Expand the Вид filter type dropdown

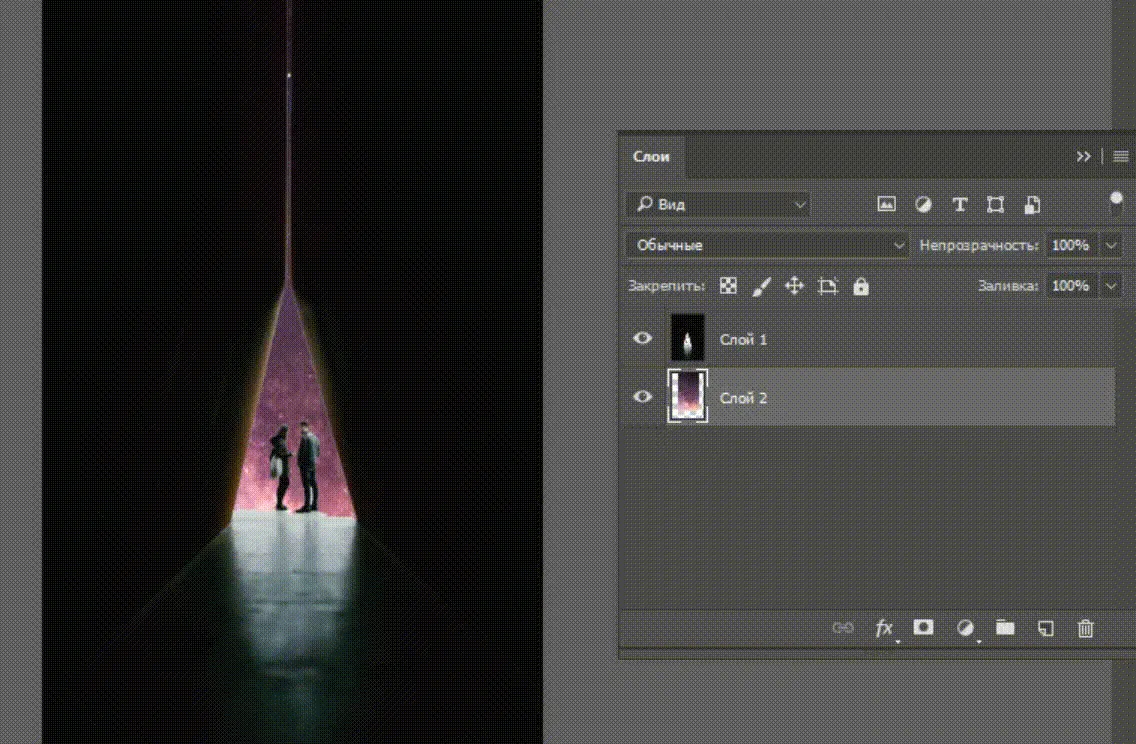tap(718, 204)
